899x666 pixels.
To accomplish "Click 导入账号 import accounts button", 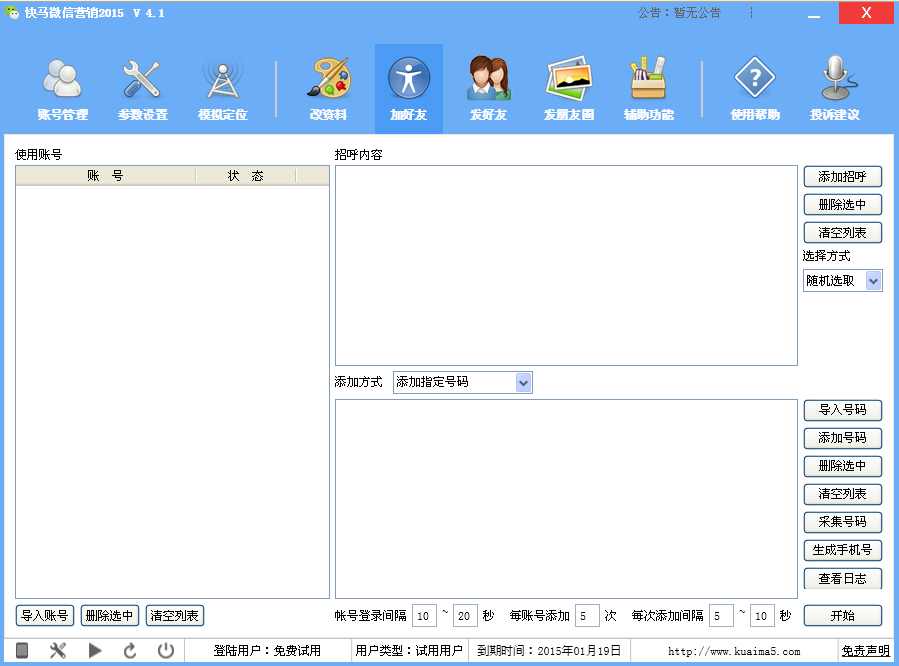I will click(x=45, y=616).
